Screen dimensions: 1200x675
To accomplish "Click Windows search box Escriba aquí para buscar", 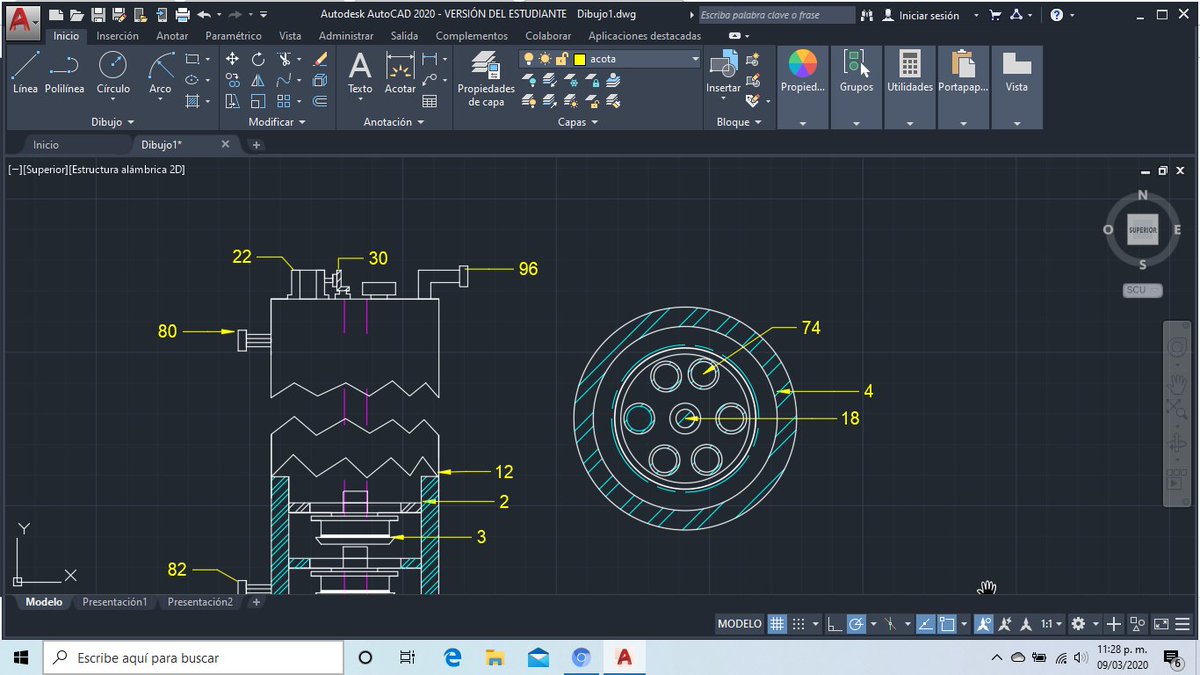I will tap(192, 657).
